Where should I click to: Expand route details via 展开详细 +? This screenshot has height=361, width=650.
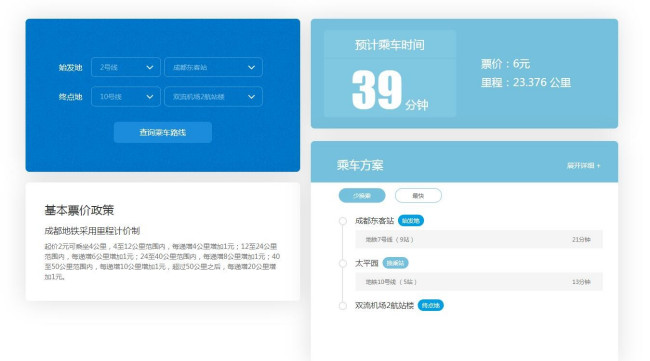[x=583, y=165]
